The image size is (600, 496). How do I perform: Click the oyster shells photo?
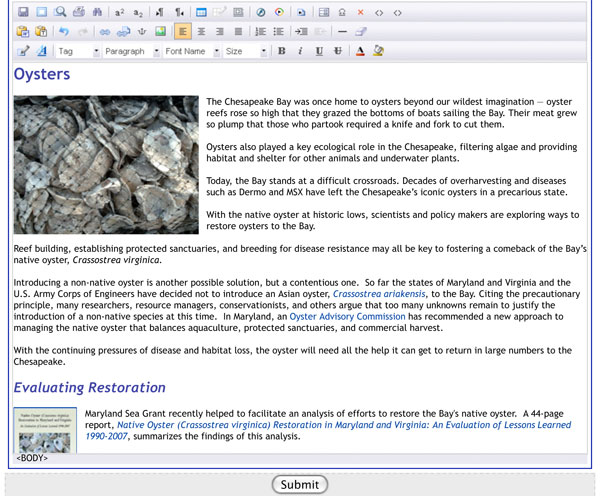coord(106,164)
